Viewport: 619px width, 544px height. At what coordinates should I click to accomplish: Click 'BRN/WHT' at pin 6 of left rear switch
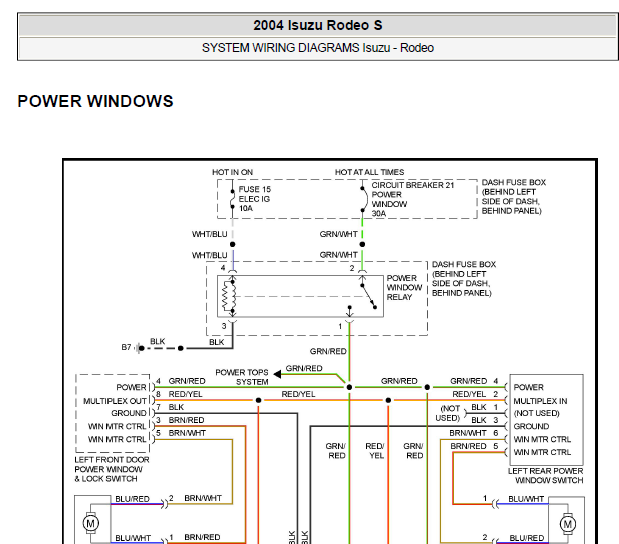pos(468,433)
